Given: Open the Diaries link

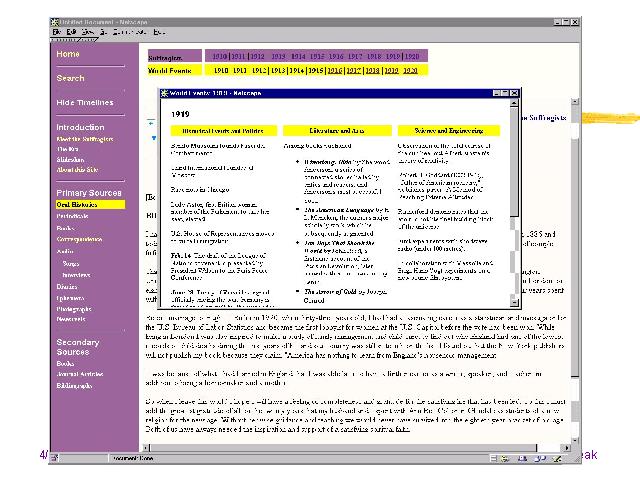Looking at the screenshot, I should (x=67, y=287).
